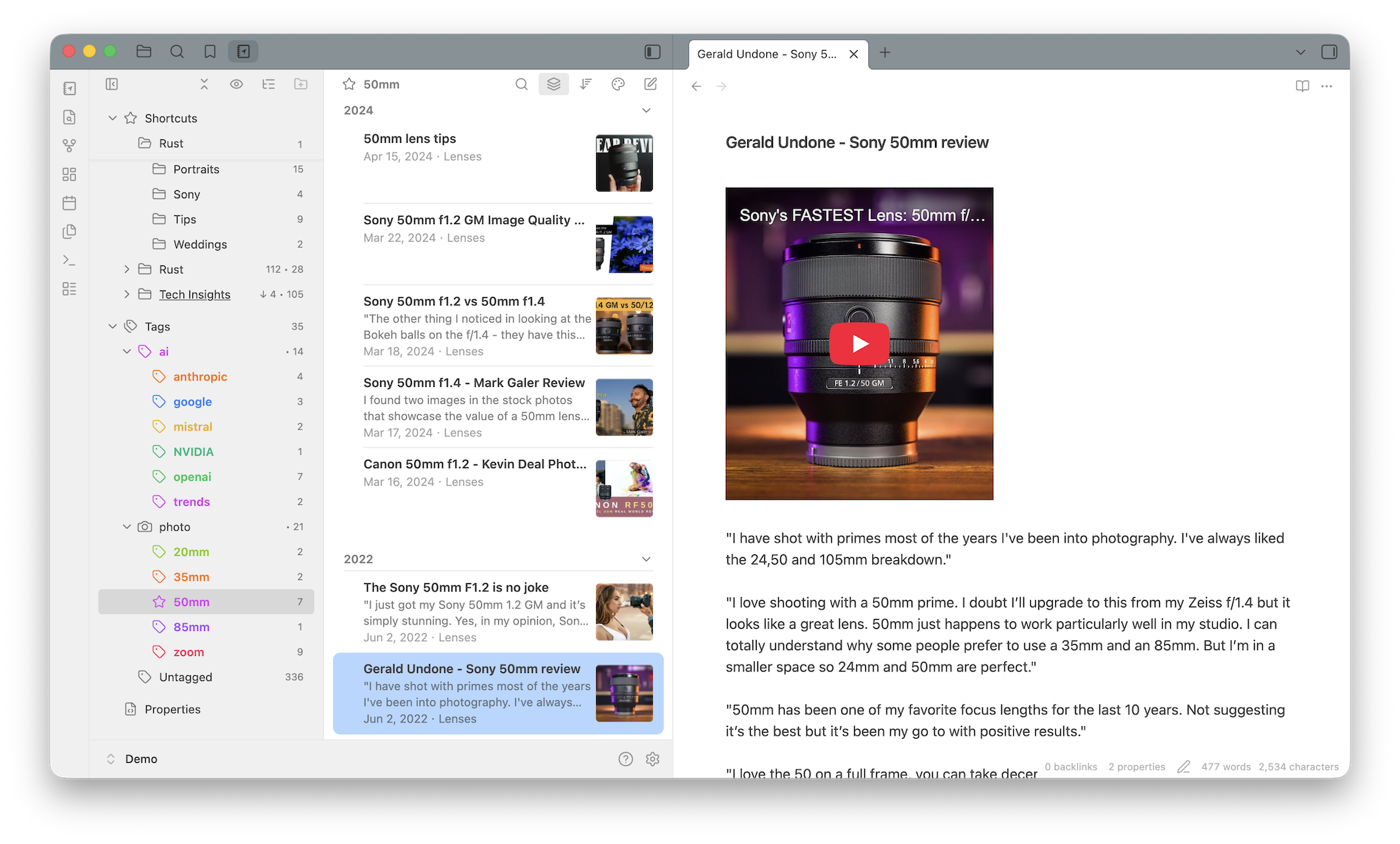
Task: Open appearance palette icon in list header
Action: [618, 84]
